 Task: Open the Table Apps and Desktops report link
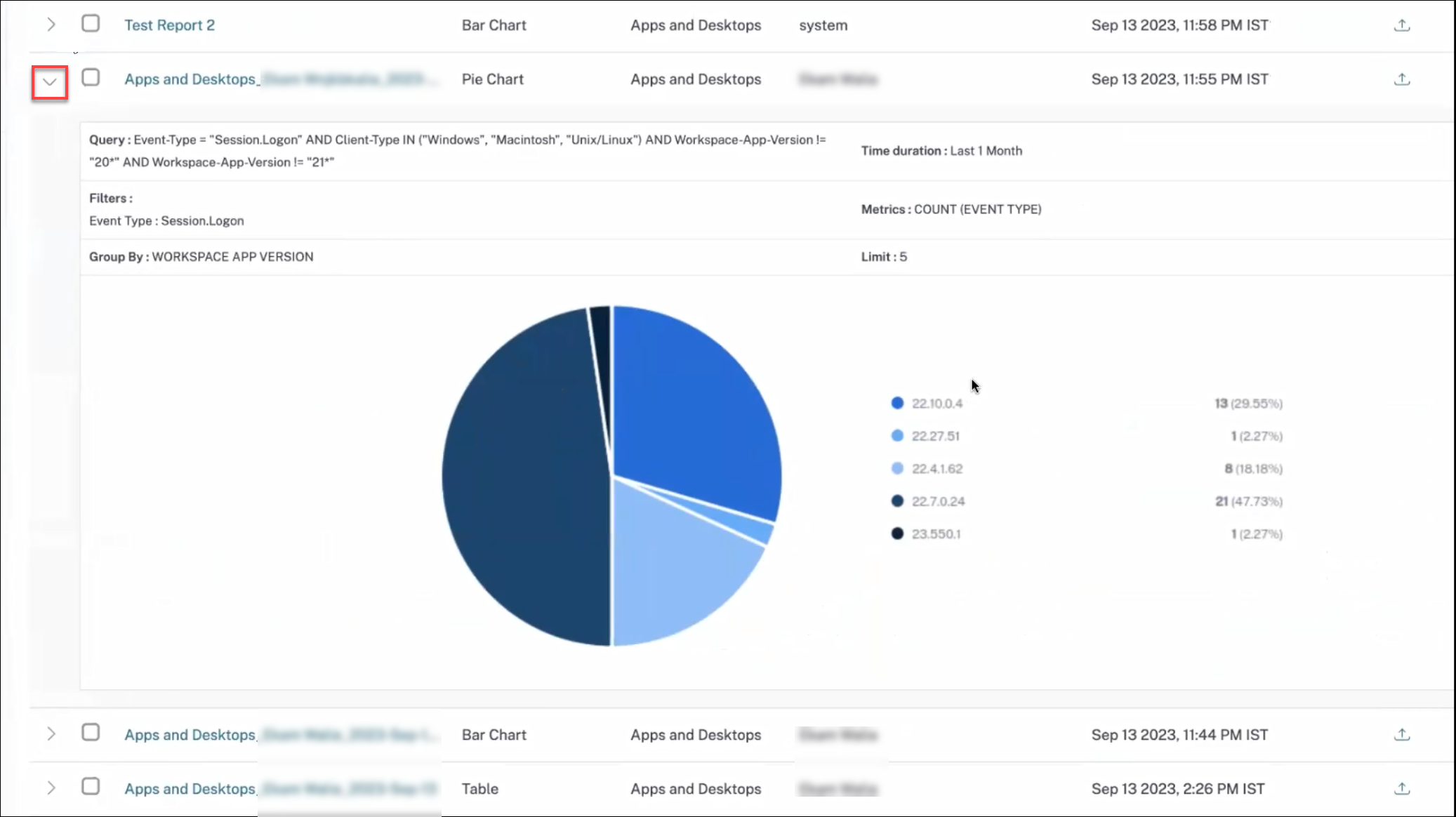[x=190, y=789]
